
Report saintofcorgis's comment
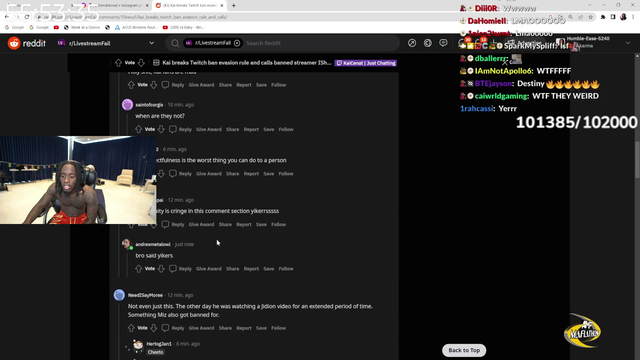251,129
